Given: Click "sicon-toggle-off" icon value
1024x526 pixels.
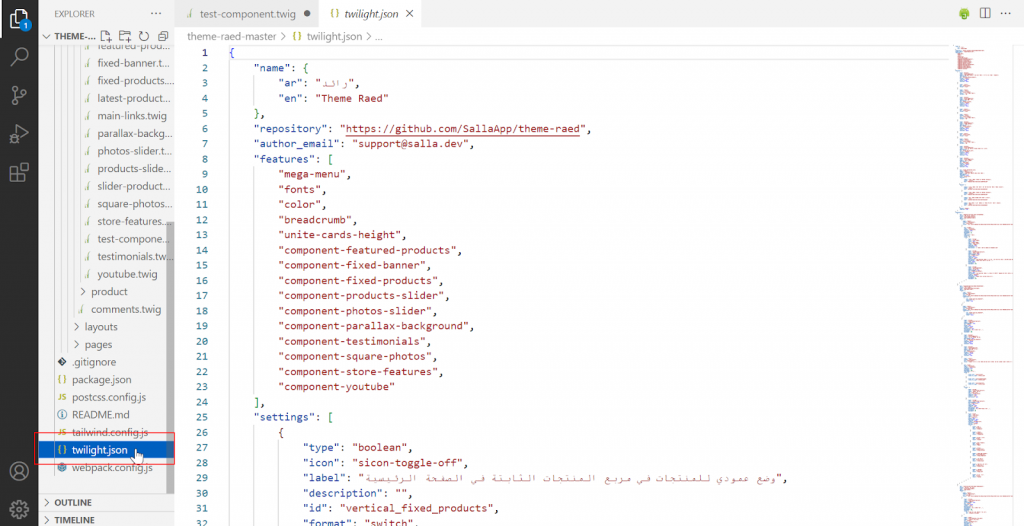Looking at the screenshot, I should [x=408, y=463].
